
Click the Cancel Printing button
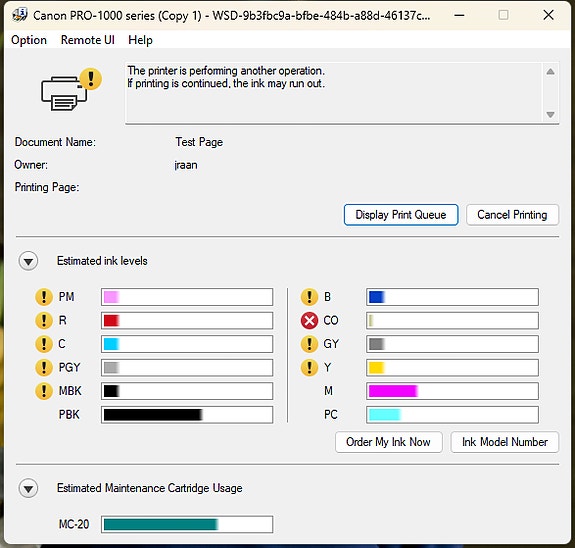coord(512,215)
